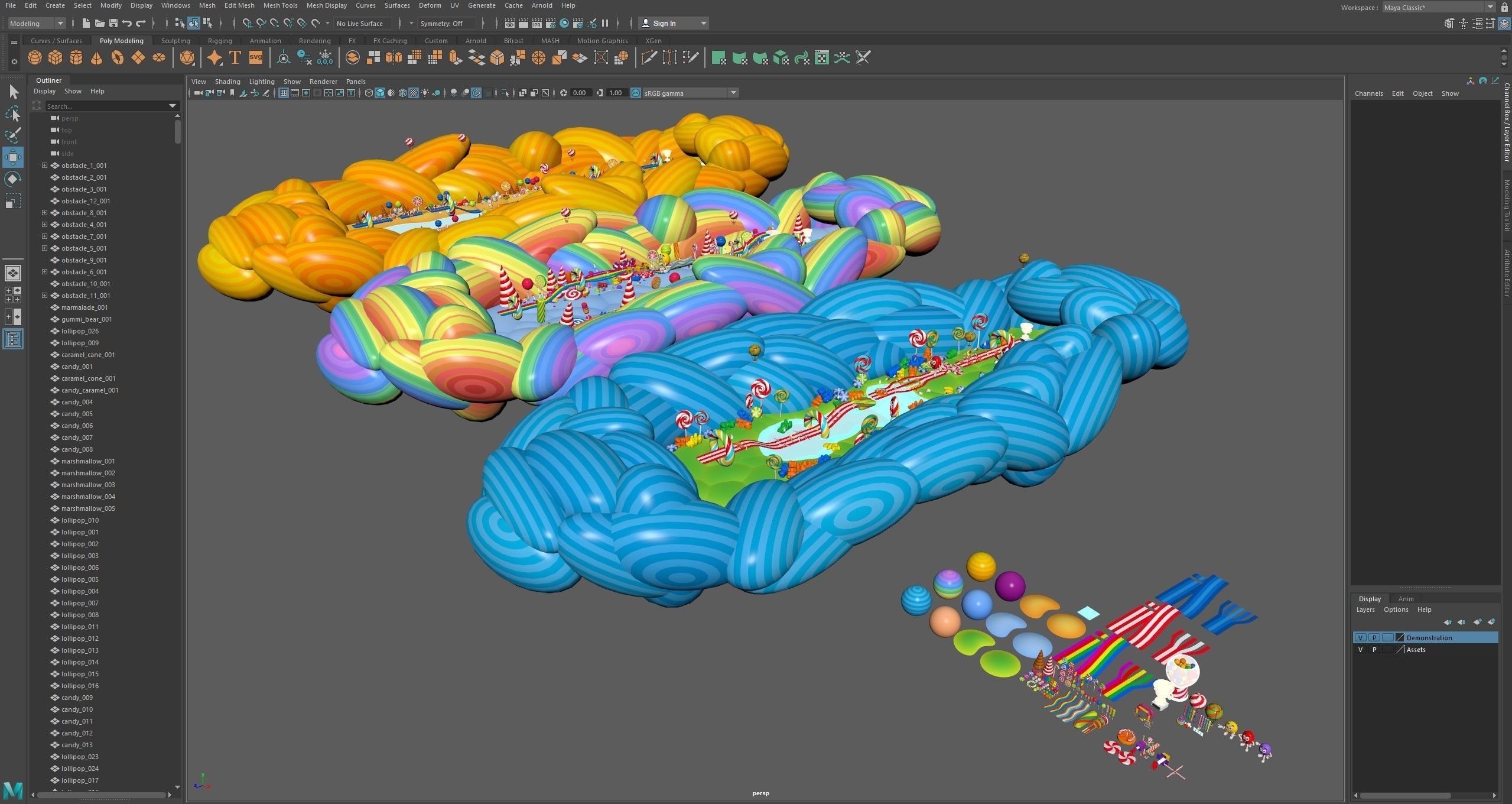This screenshot has height=804, width=1512.
Task: Toggle viewport grid display
Action: point(284,93)
